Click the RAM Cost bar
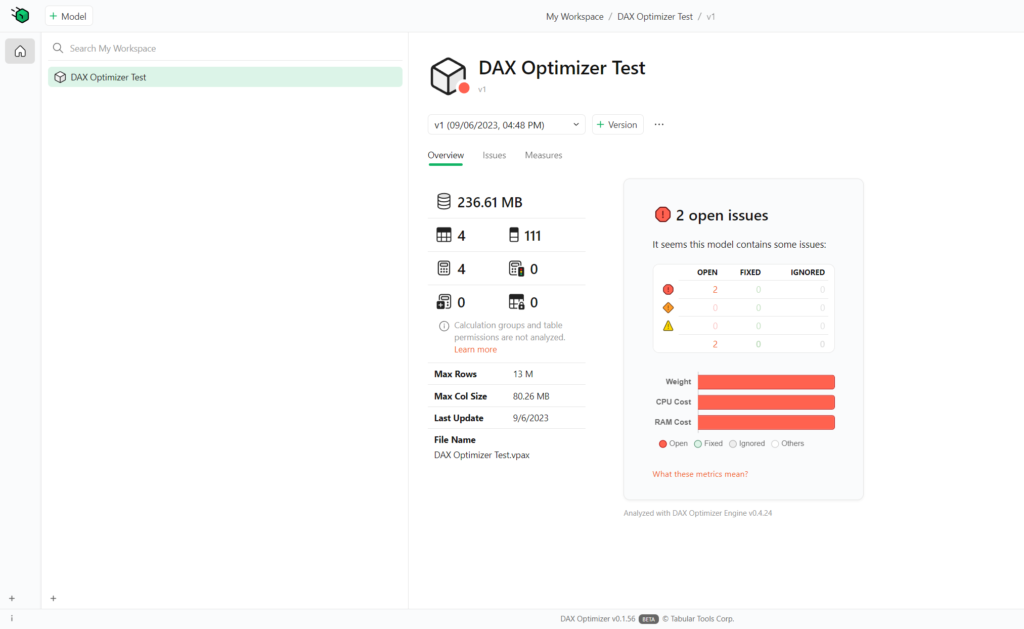1024x629 pixels. point(766,422)
